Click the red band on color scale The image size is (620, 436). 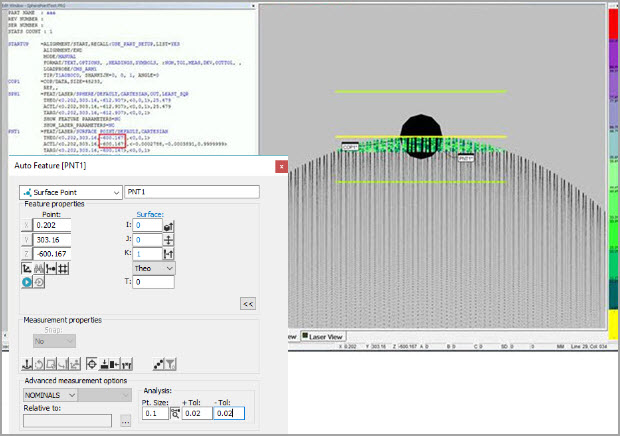[x=613, y=23]
